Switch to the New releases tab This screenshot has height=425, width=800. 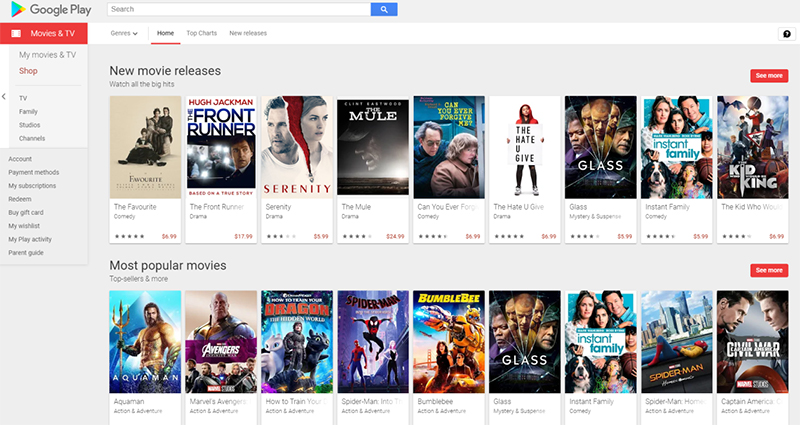[x=248, y=33]
